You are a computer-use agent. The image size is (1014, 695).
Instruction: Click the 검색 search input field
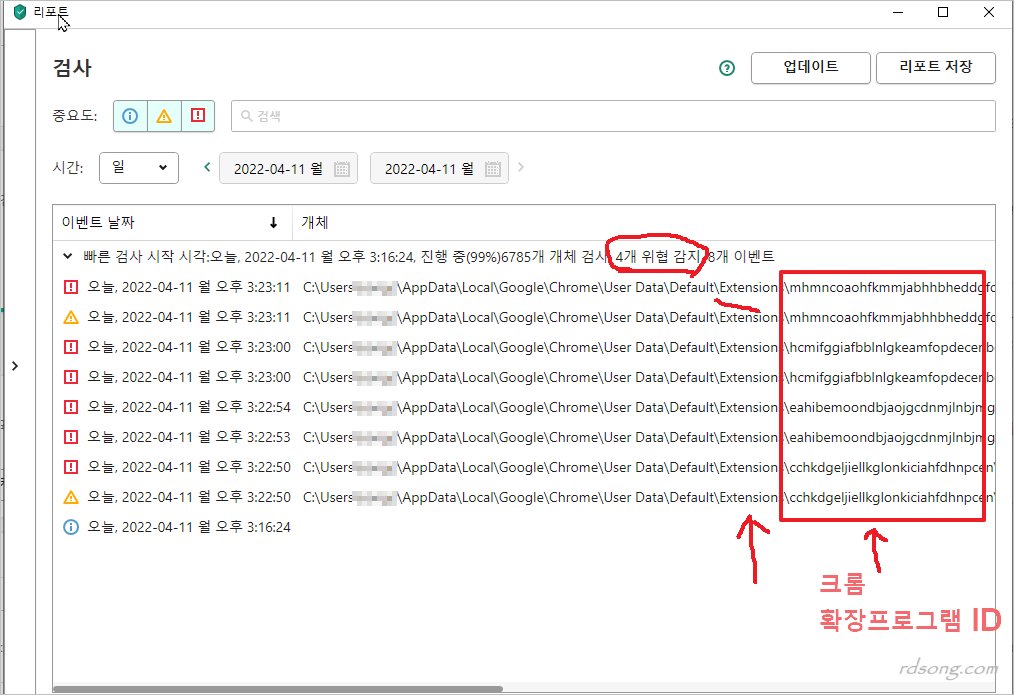point(613,116)
